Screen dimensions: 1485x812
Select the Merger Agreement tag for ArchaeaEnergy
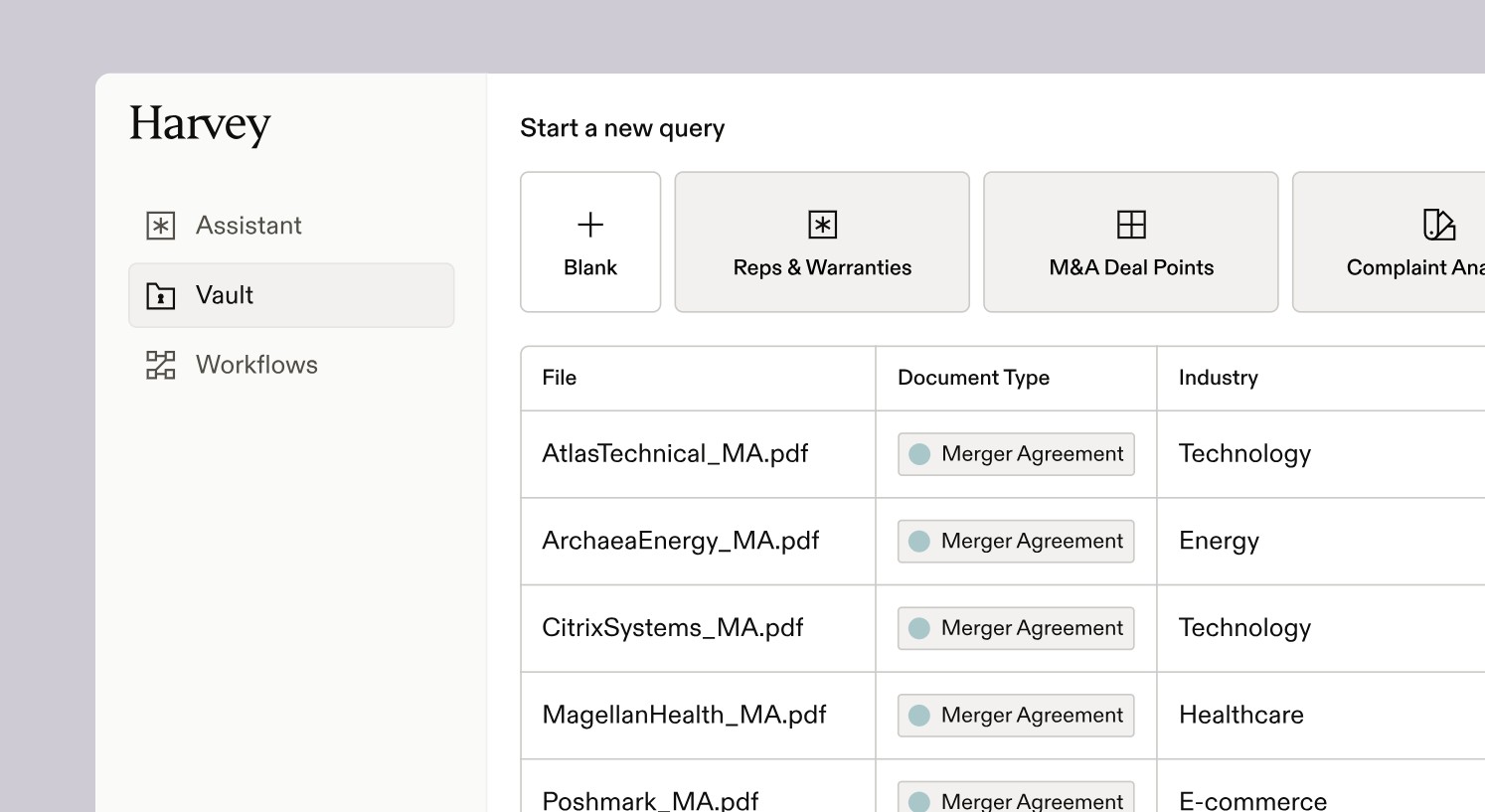click(1015, 542)
